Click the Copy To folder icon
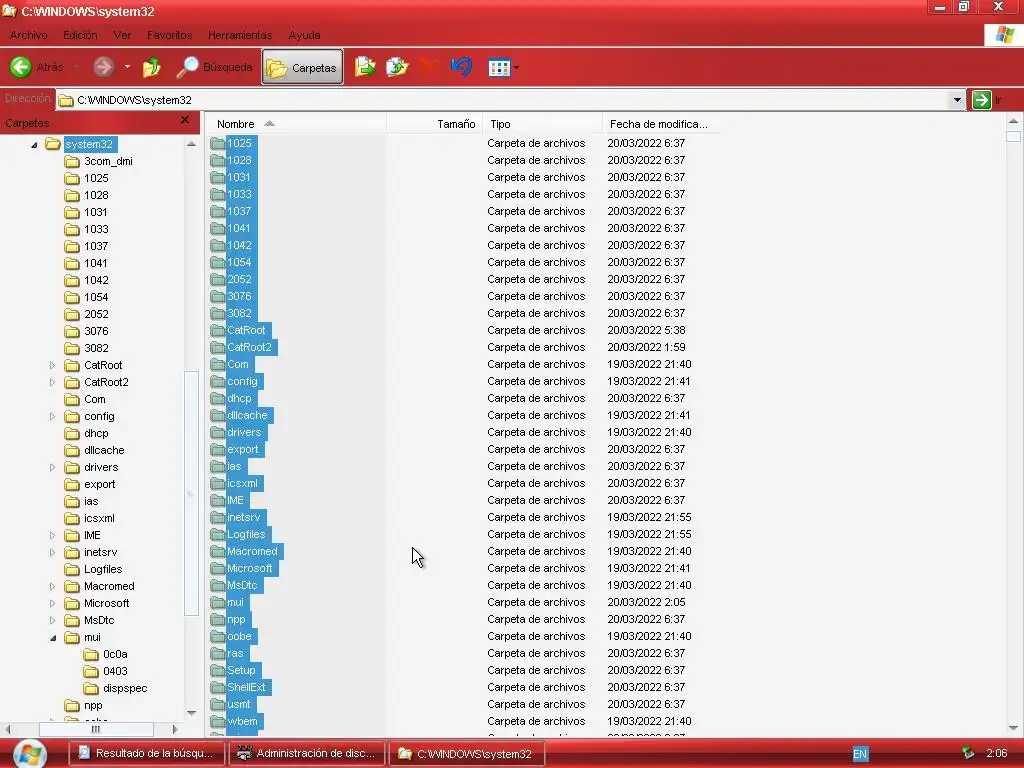Image resolution: width=1024 pixels, height=768 pixels. point(396,67)
